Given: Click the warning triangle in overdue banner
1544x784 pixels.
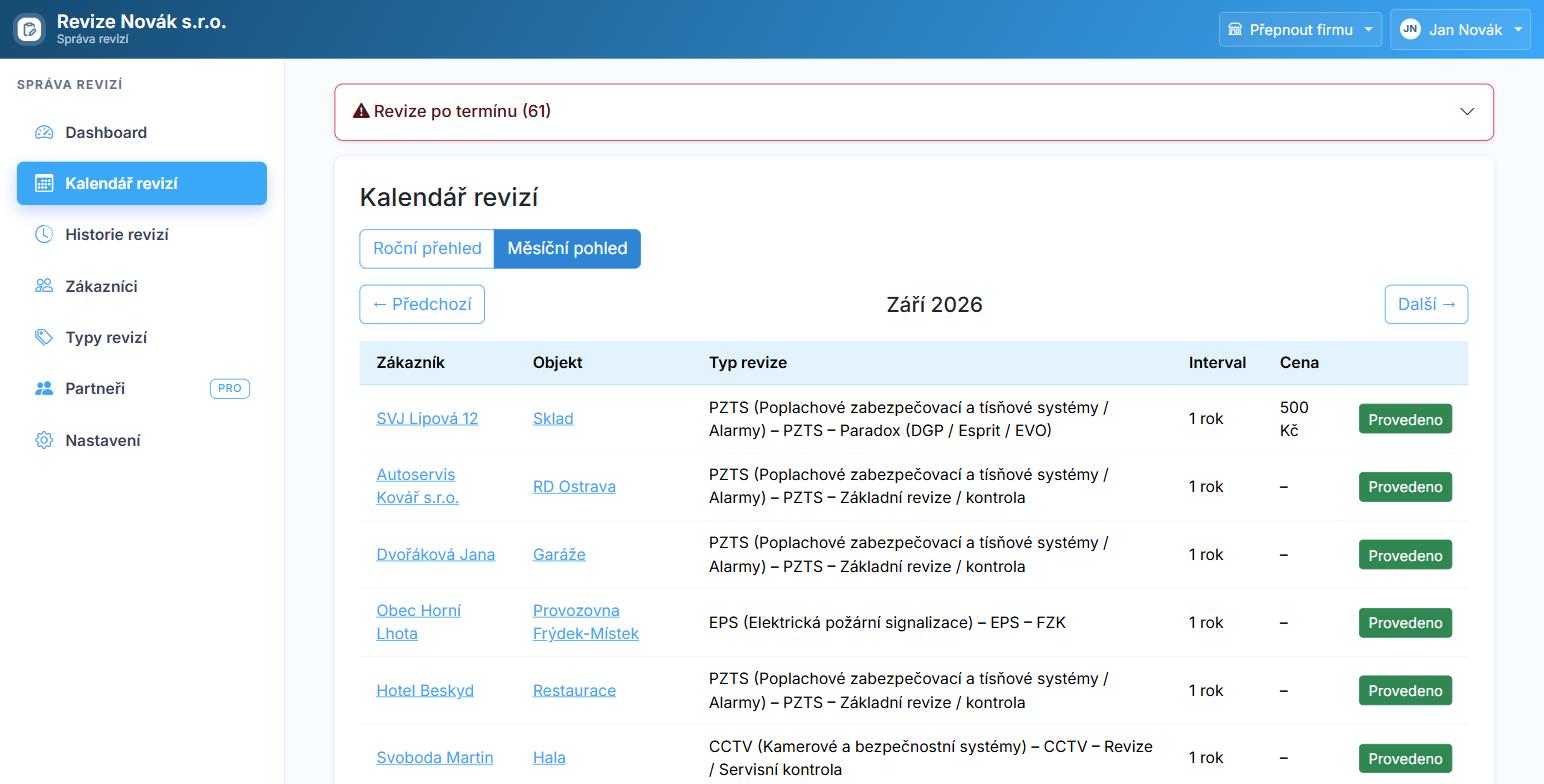Looking at the screenshot, I should point(361,111).
